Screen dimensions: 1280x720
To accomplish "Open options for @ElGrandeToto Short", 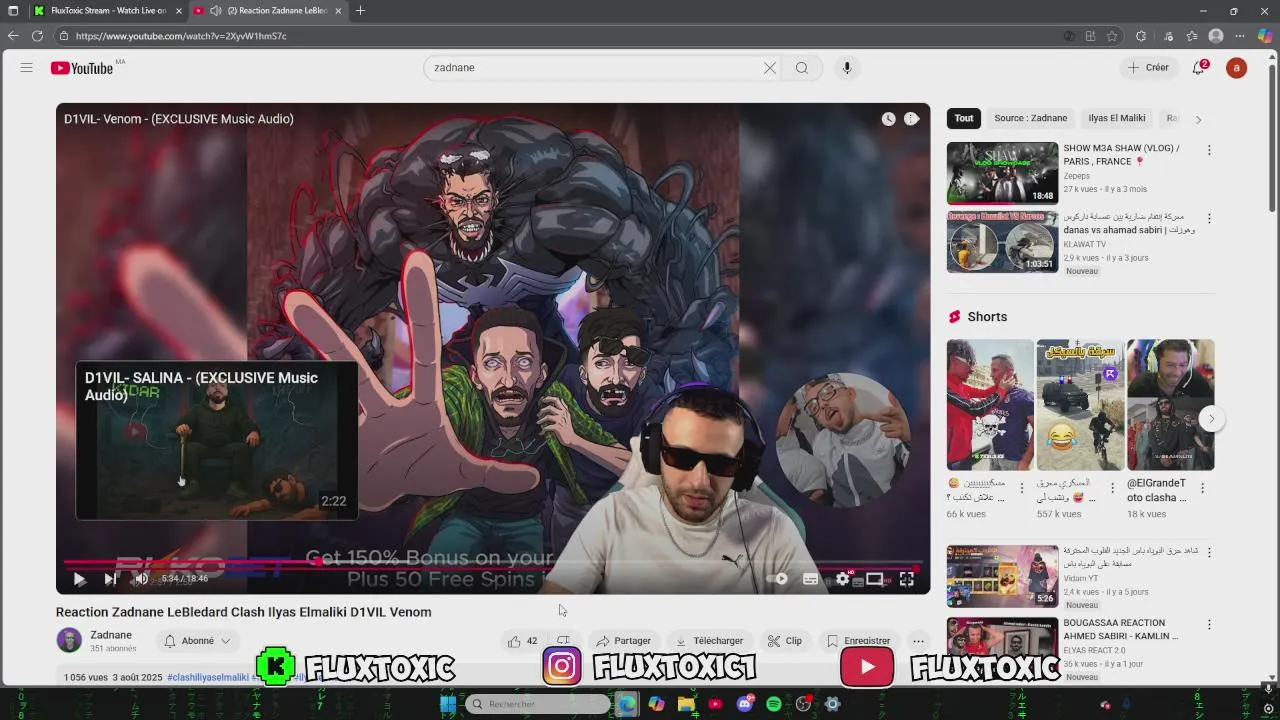I will 1202,488.
